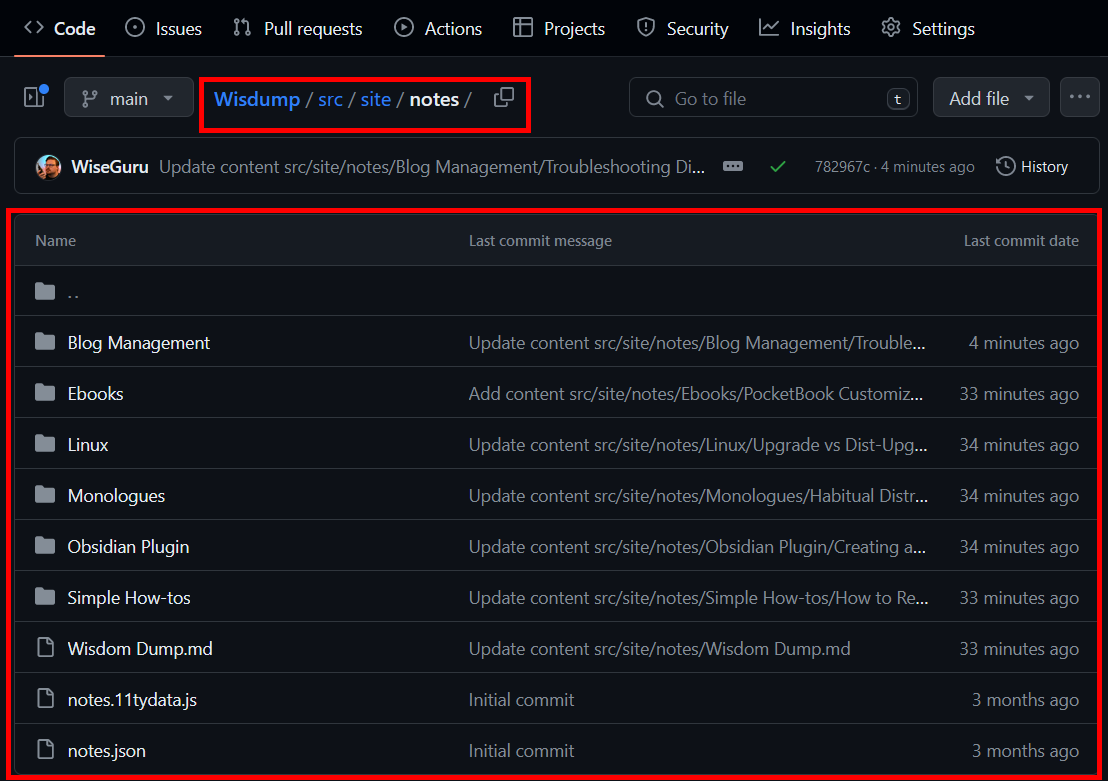The width and height of the screenshot is (1108, 781).
Task: Open the commit message ellipsis details
Action: pyautogui.click(x=733, y=167)
